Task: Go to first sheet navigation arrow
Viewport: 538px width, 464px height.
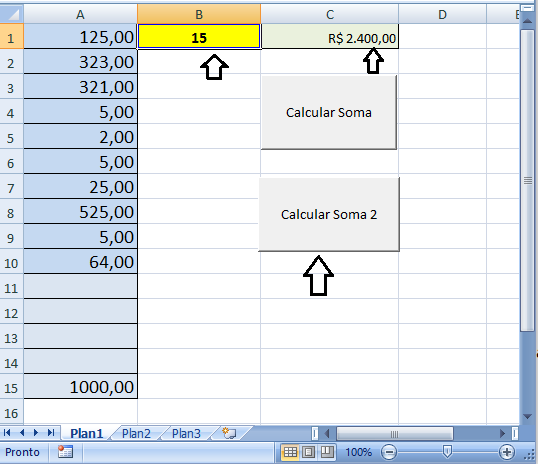Action: (7, 433)
